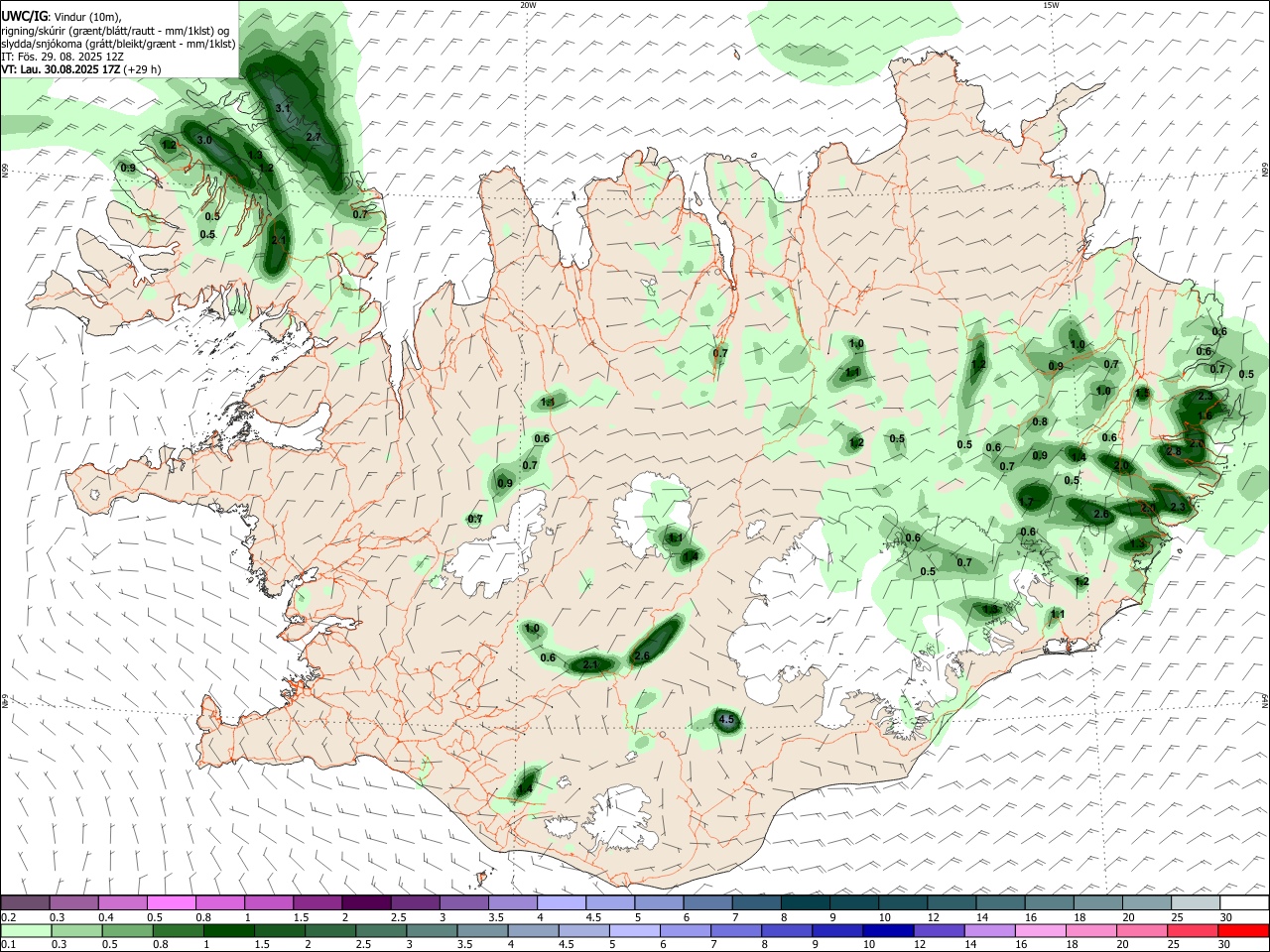Screen dimensions: 1270x952
Task: Click the pink 0.5–0.8 swatch on the upper sleet scale
Action: pyautogui.click(x=171, y=902)
